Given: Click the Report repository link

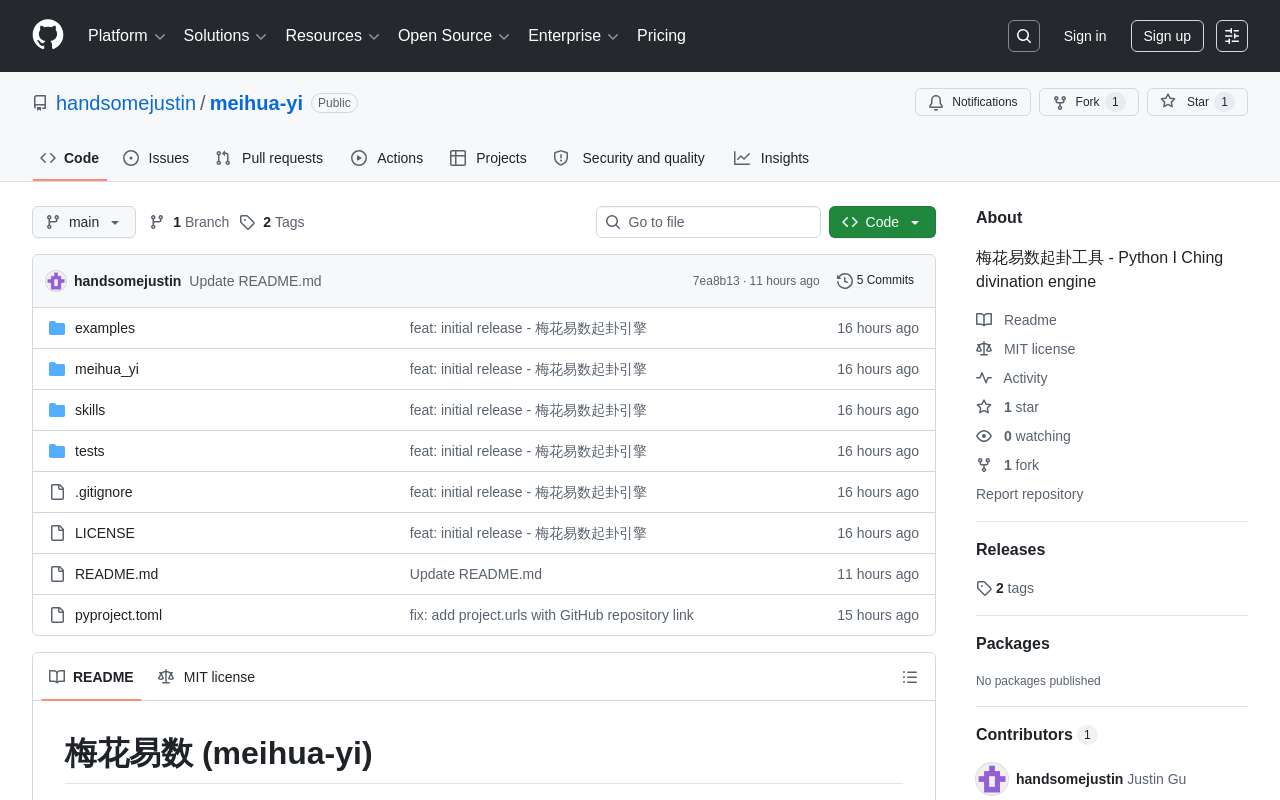Looking at the screenshot, I should pos(1029,494).
